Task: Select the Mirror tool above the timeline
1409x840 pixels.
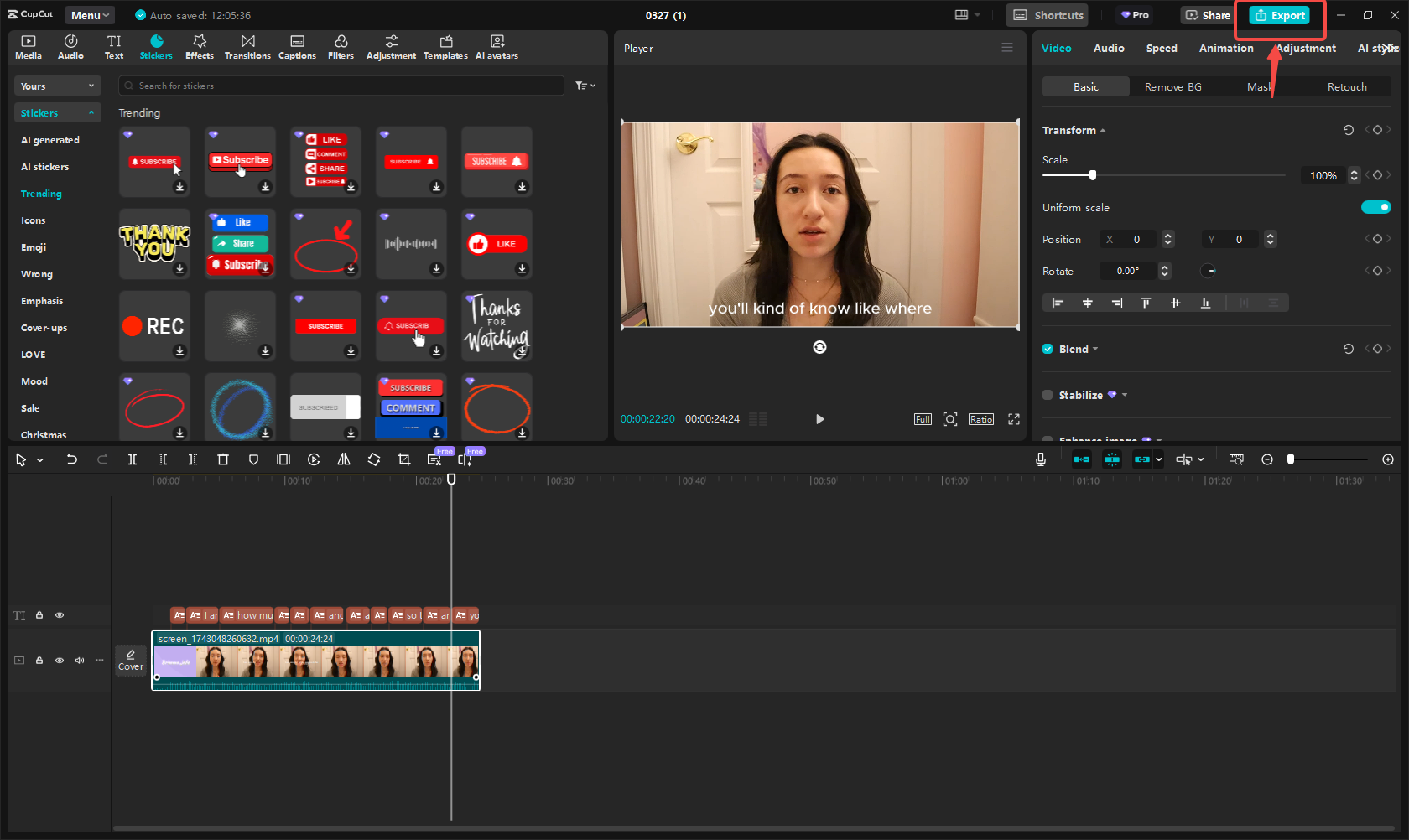Action: [x=344, y=459]
